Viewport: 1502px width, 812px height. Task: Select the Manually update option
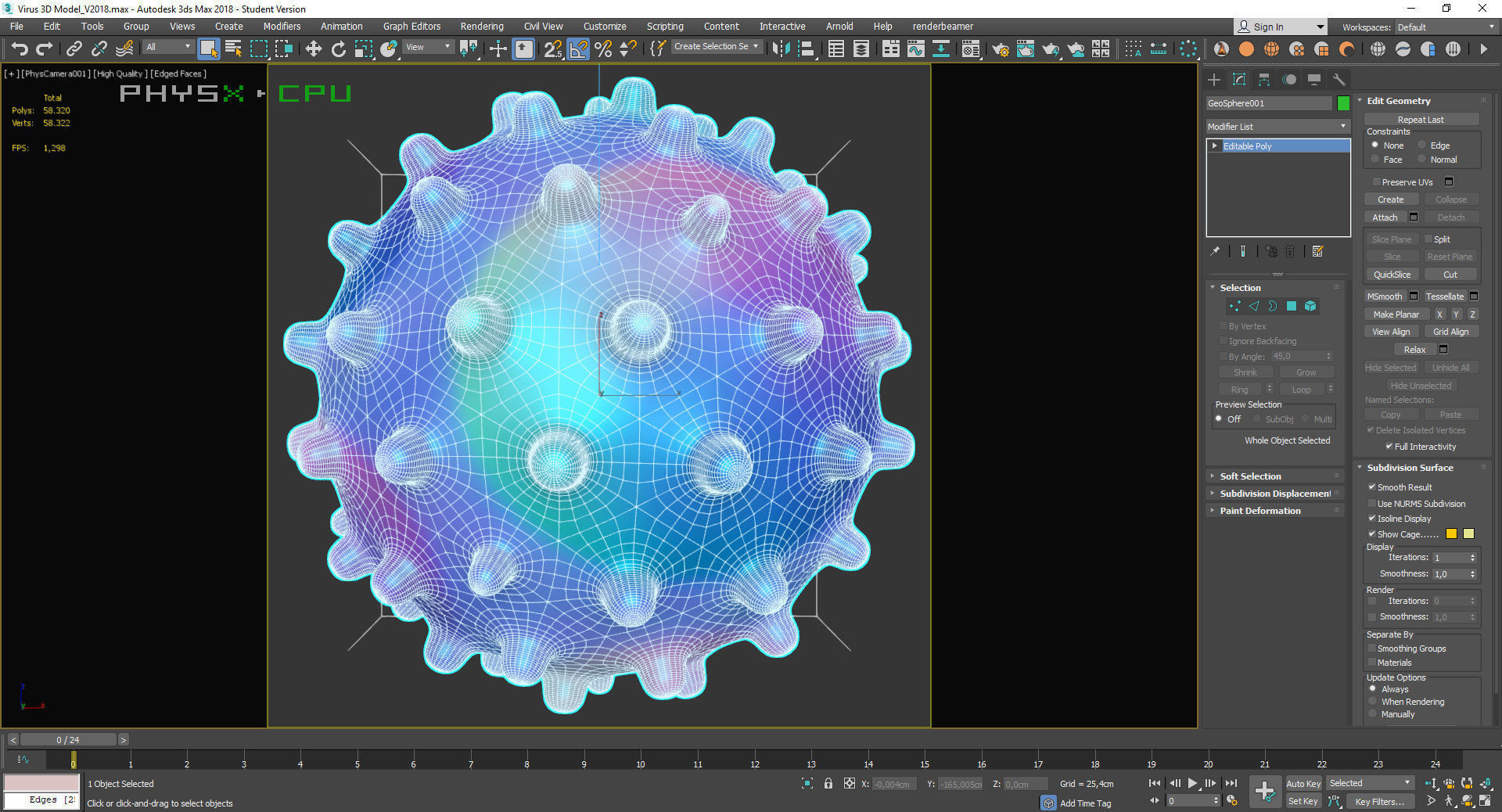pos(1373,714)
